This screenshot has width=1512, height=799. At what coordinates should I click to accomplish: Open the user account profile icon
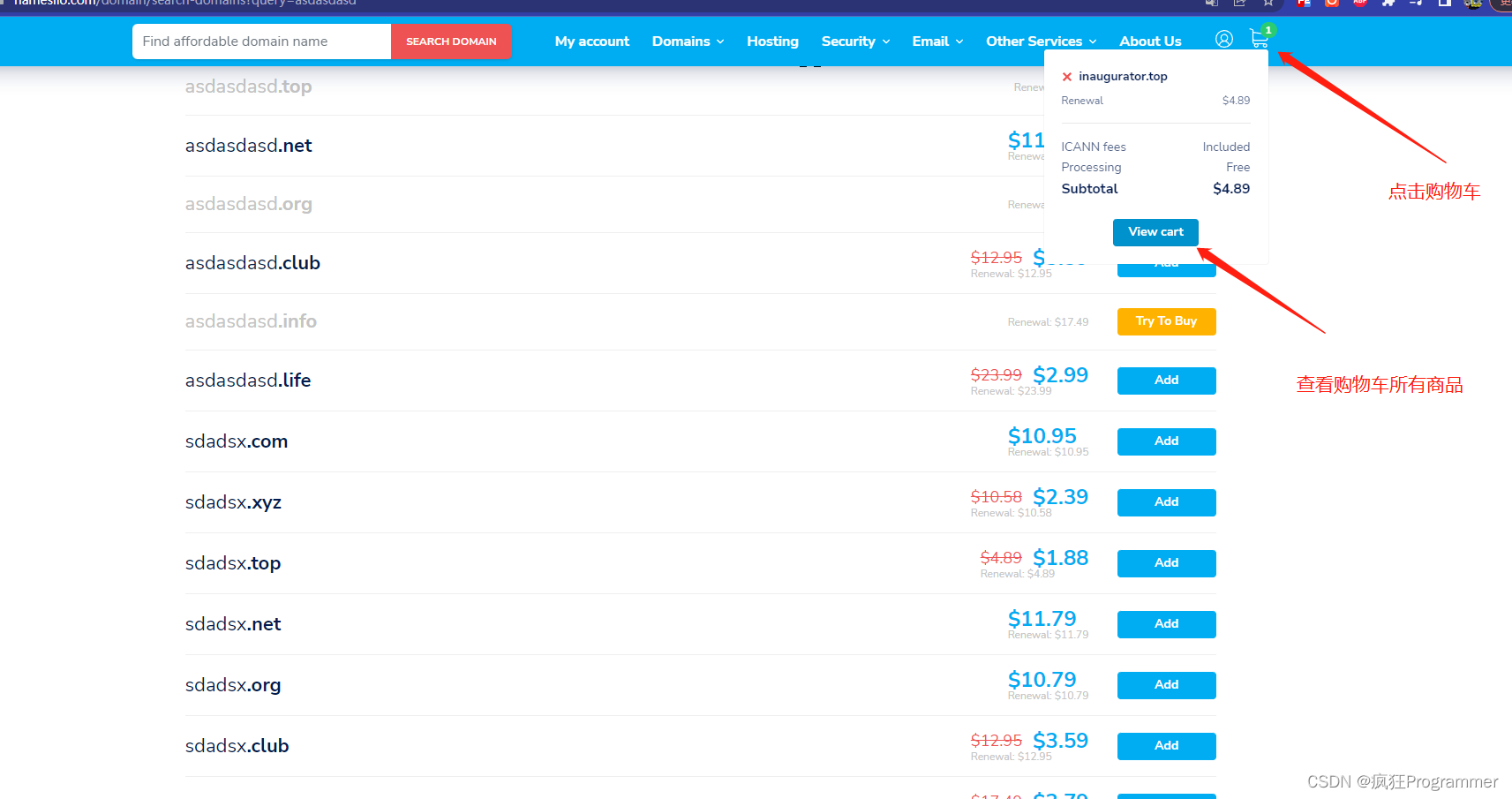(1223, 40)
